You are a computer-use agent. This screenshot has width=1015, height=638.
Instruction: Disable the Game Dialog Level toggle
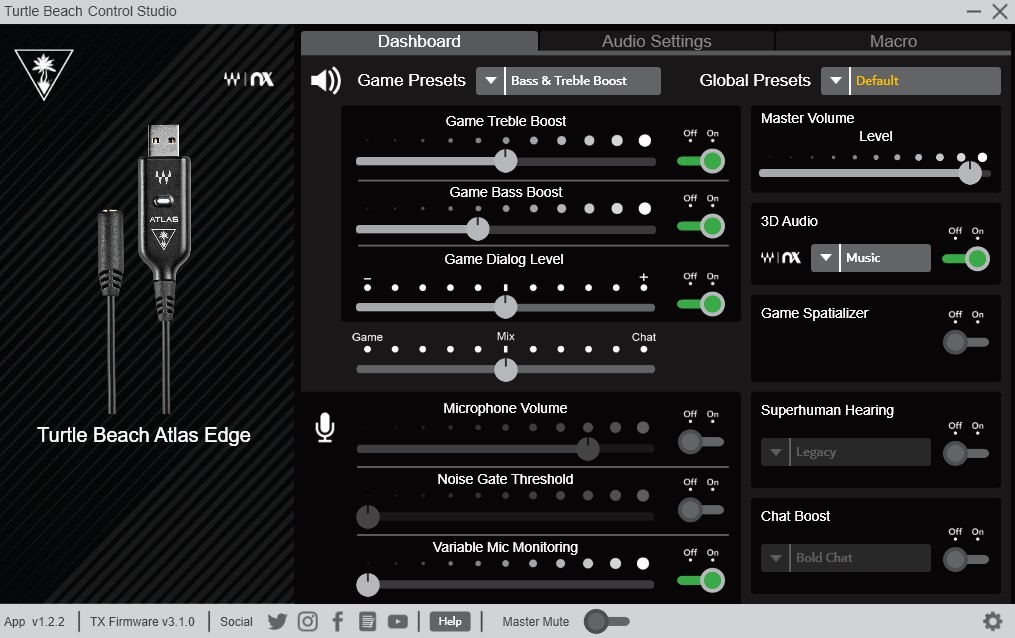[x=701, y=304]
